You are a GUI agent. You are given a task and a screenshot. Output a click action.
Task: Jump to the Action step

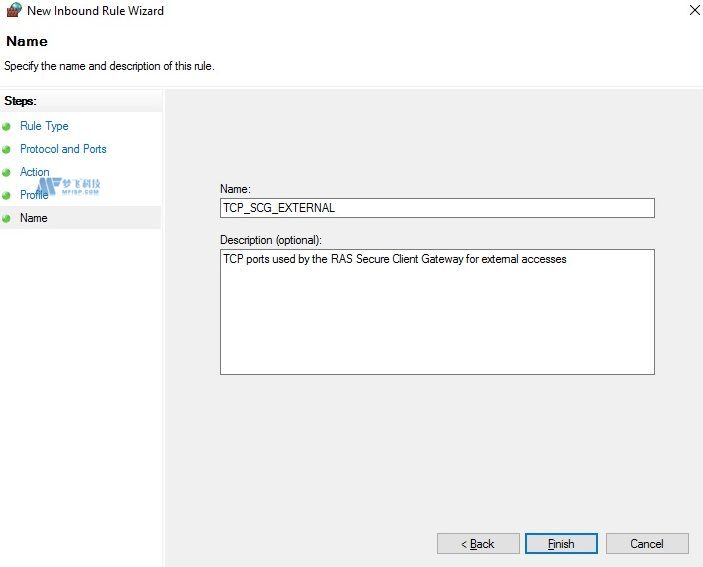(34, 172)
